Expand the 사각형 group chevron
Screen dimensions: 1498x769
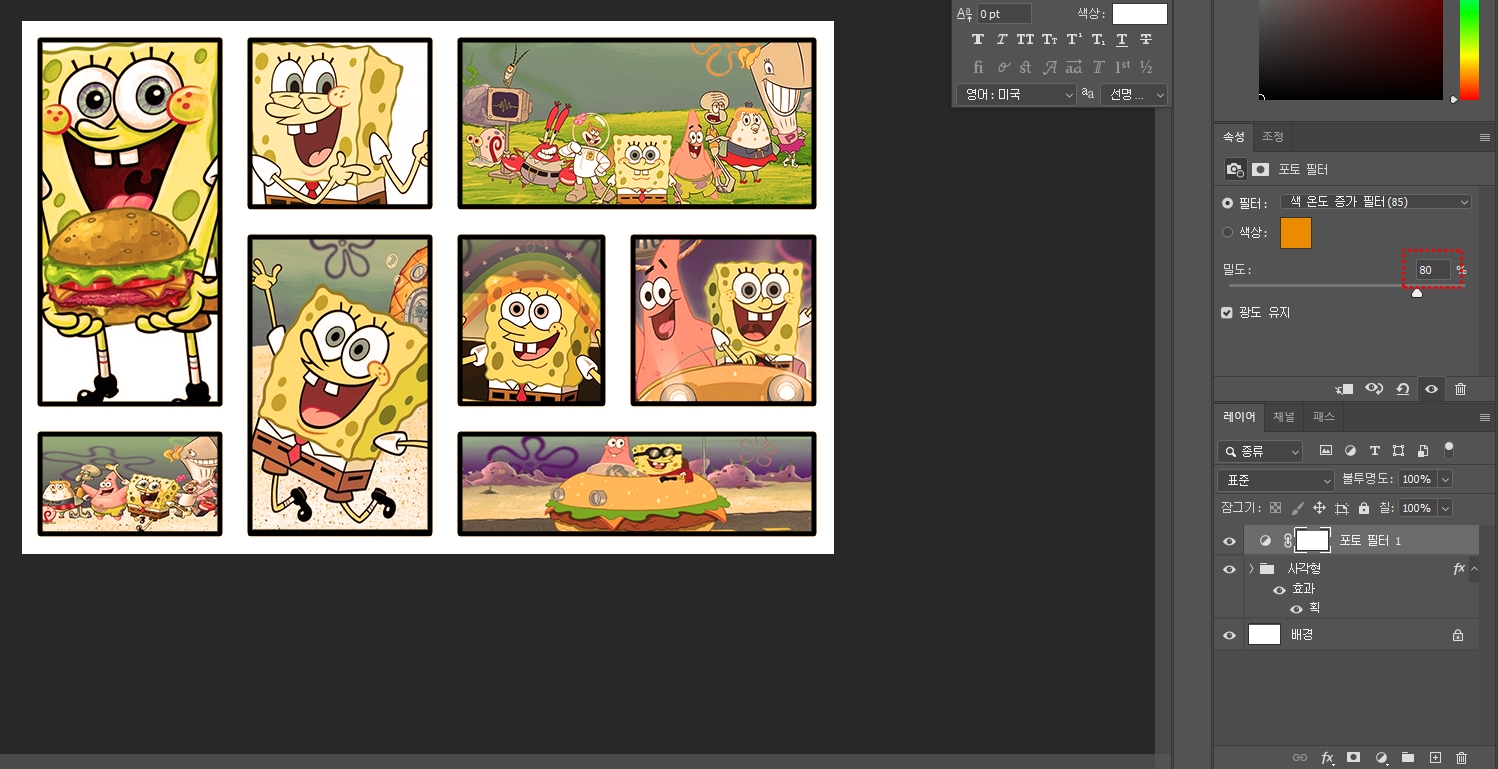[1251, 569]
